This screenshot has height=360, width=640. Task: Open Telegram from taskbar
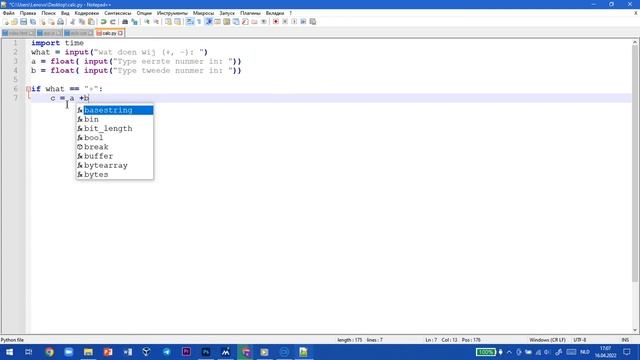[x=167, y=352]
